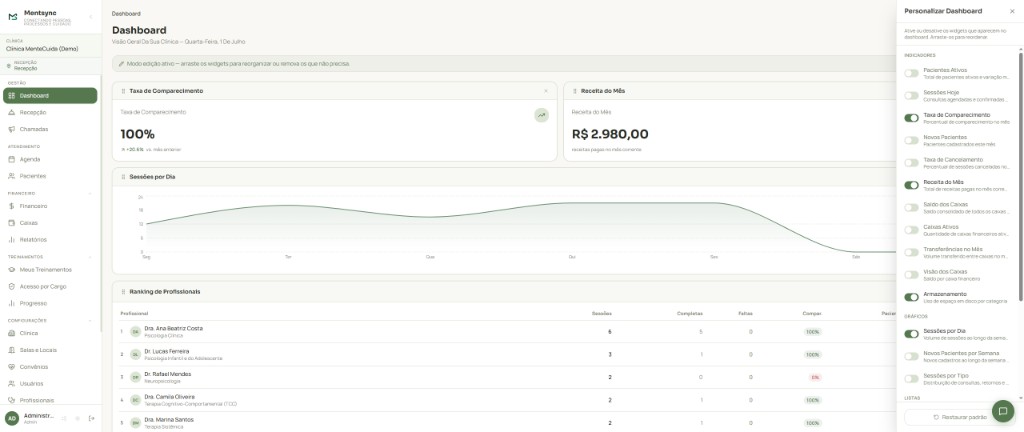
Task: Close the Personalizar Dashboard panel
Action: point(1012,11)
